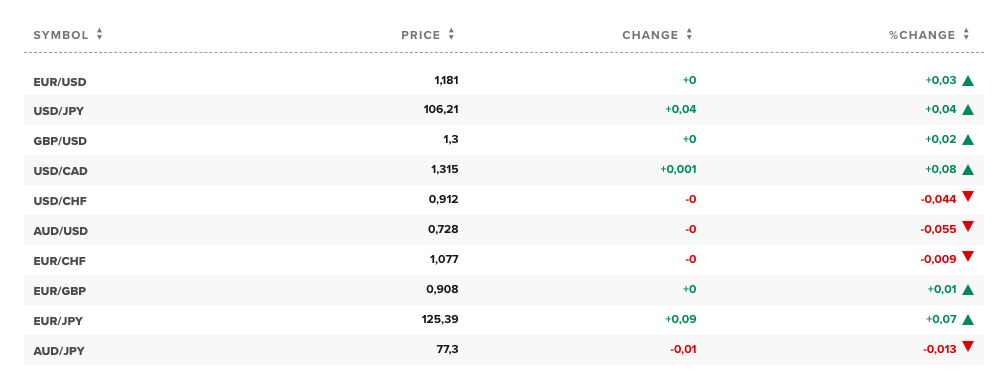Click green up arrow for EUR/JPY
The height and width of the screenshot is (382, 1007).
[968, 320]
